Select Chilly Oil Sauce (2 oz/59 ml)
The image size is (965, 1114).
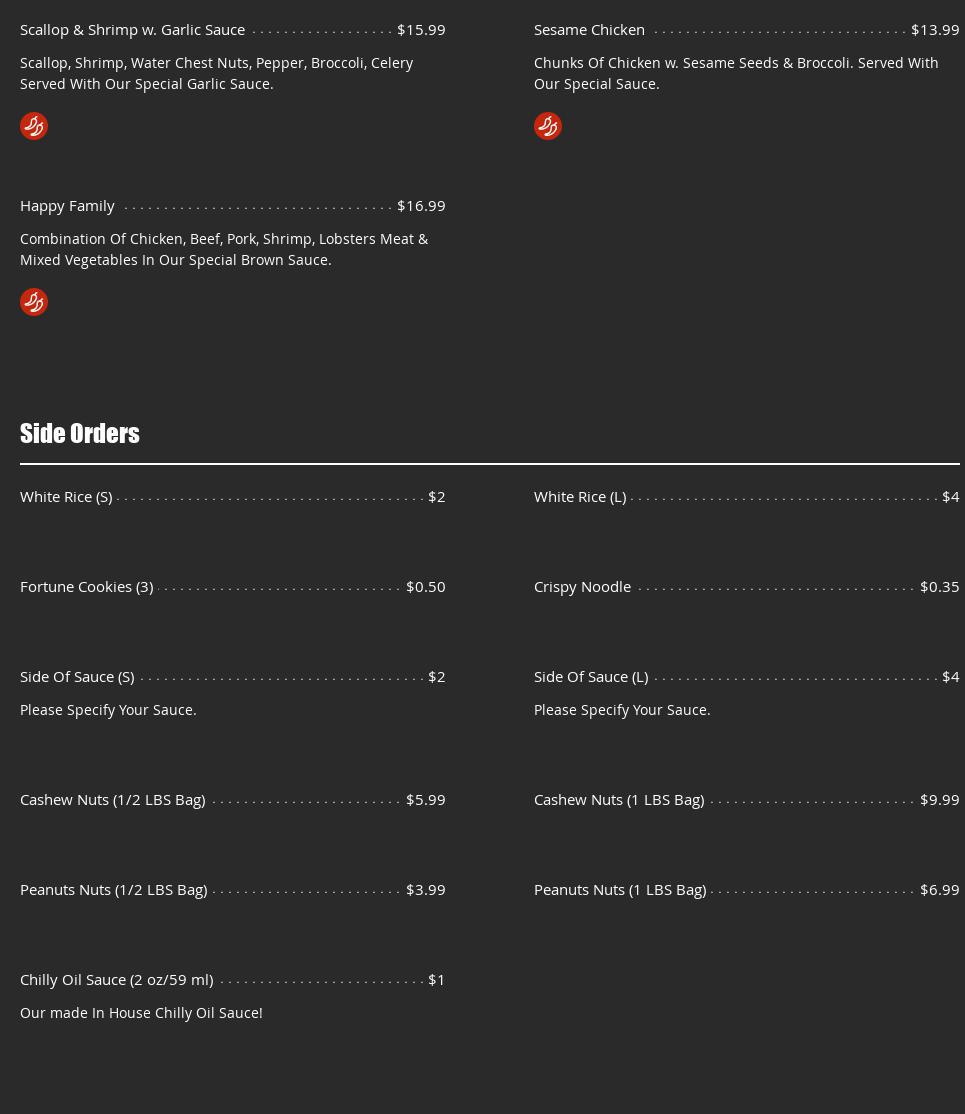(x=117, y=980)
